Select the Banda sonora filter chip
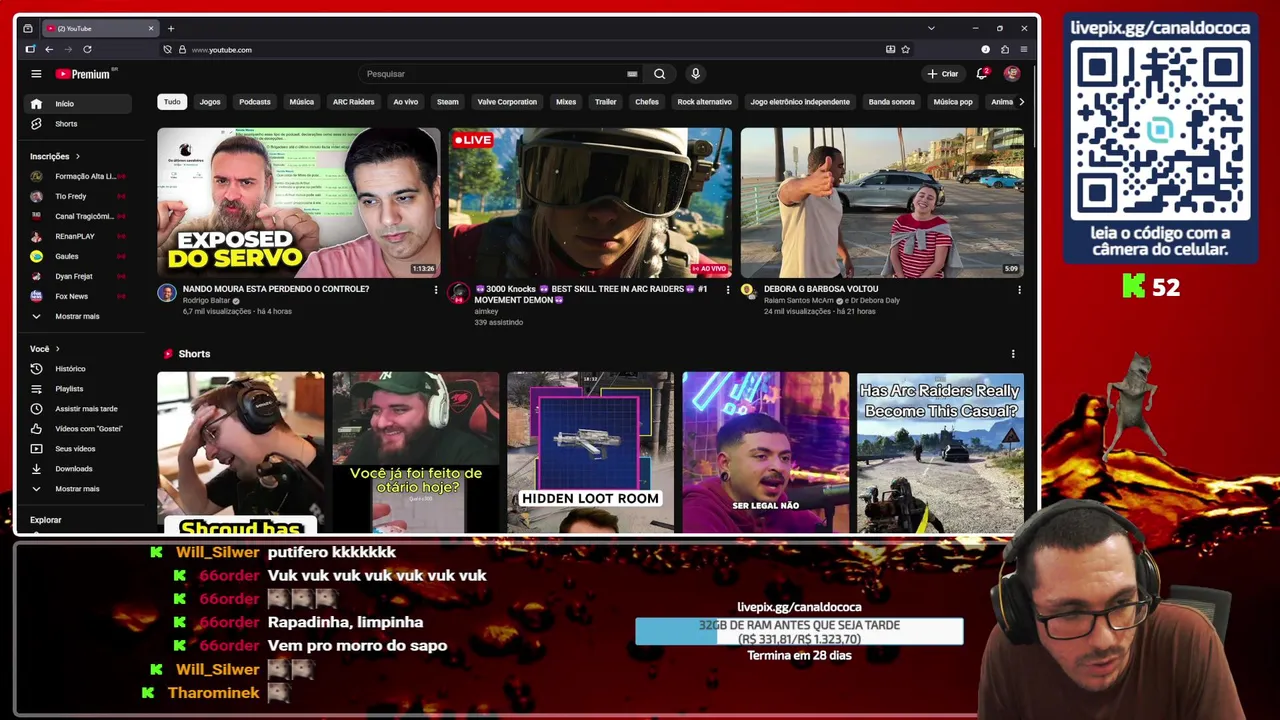 (892, 102)
